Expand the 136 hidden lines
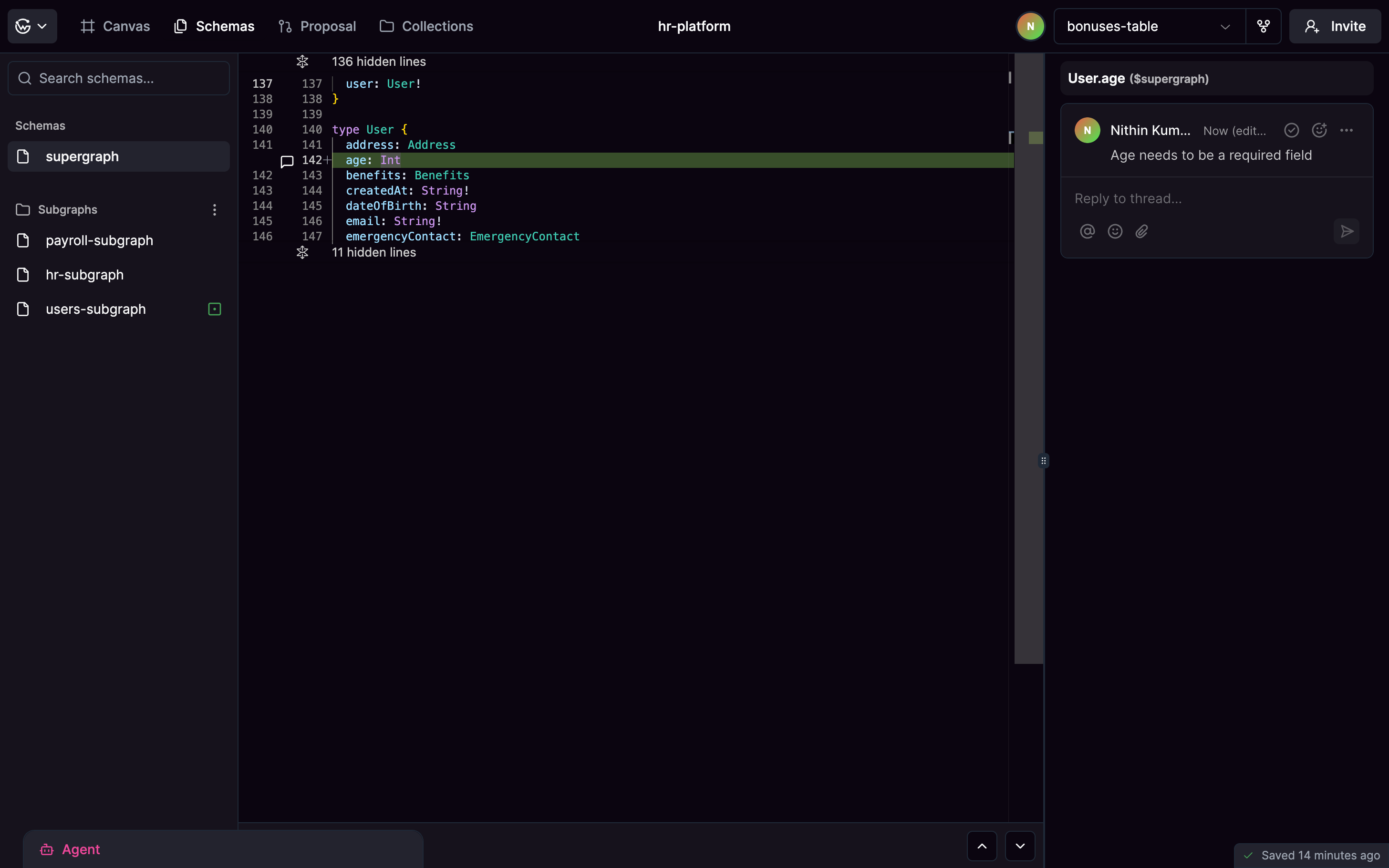The height and width of the screenshot is (868, 1389). click(x=302, y=62)
